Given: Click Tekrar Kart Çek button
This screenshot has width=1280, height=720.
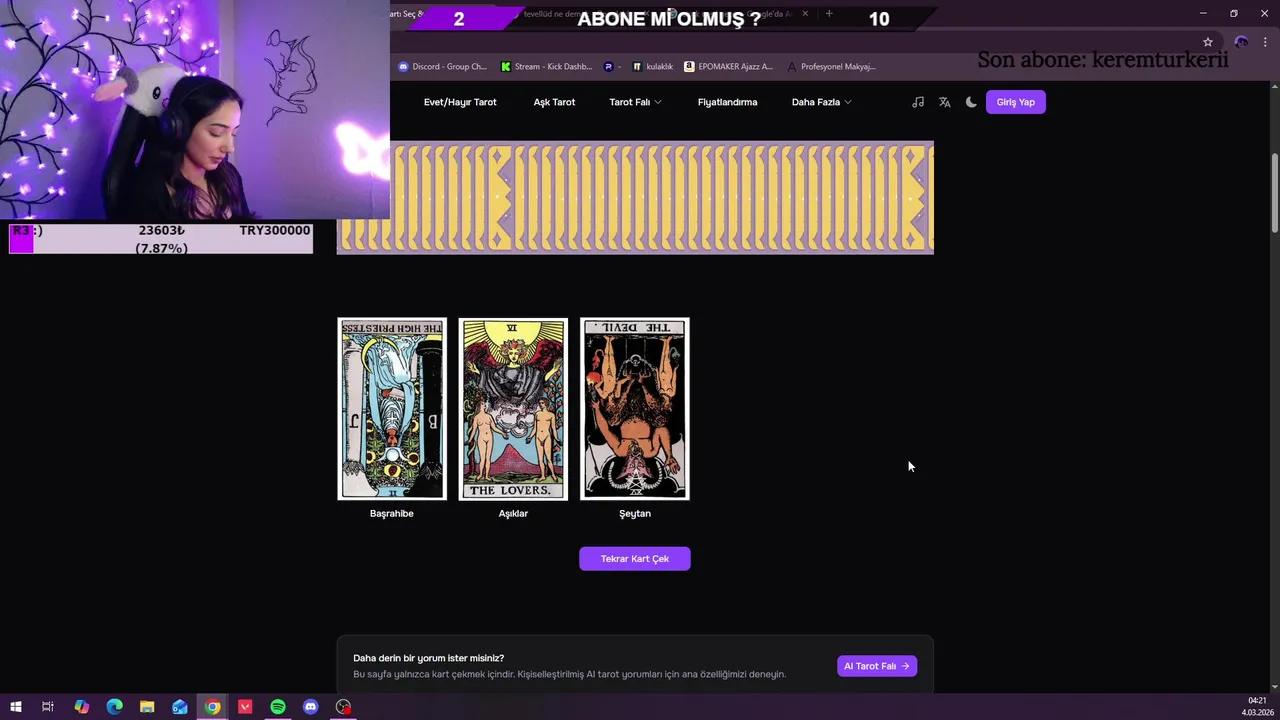Looking at the screenshot, I should [x=635, y=559].
